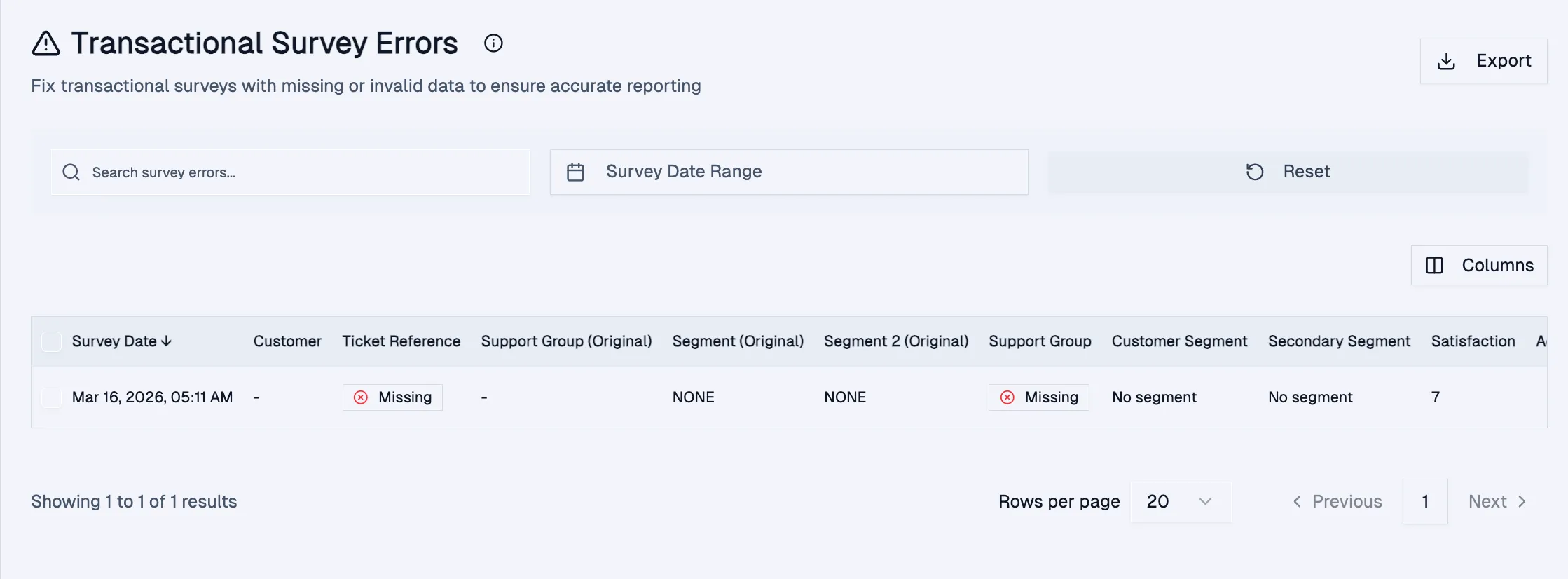Export the survey errors list
1568x579 pixels.
[x=1483, y=61]
